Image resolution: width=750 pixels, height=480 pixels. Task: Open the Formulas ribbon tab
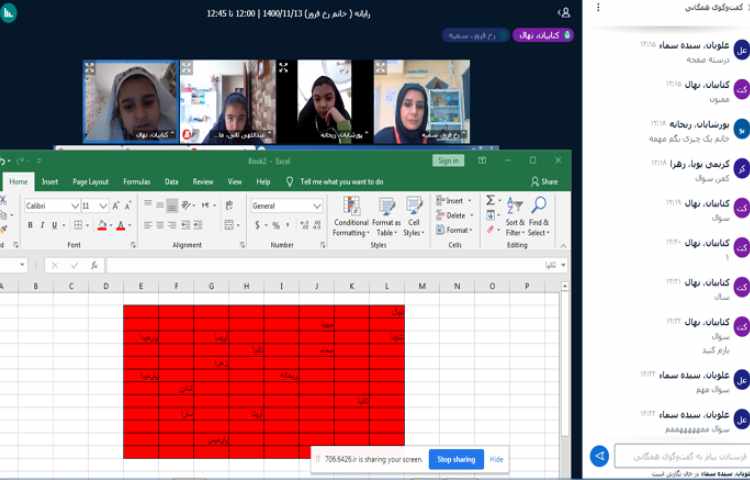point(136,182)
